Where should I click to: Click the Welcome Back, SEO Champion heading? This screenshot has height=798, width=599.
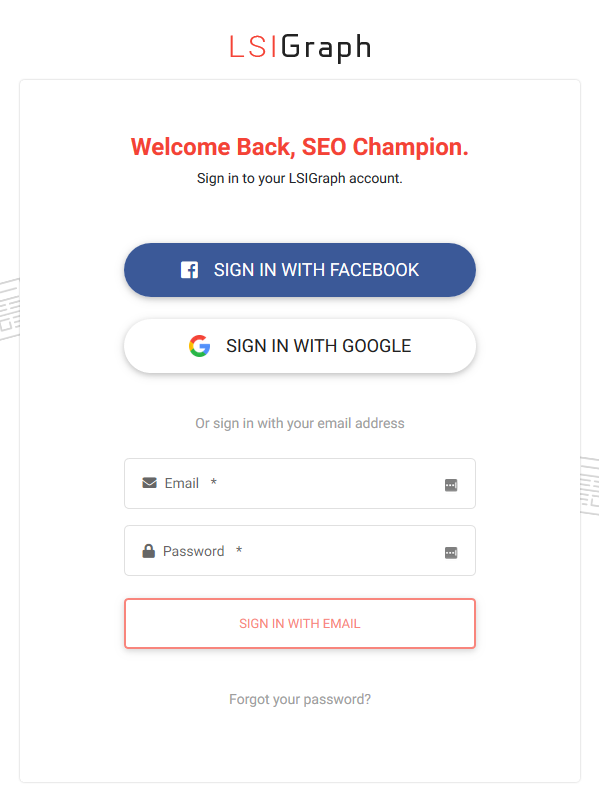[300, 147]
